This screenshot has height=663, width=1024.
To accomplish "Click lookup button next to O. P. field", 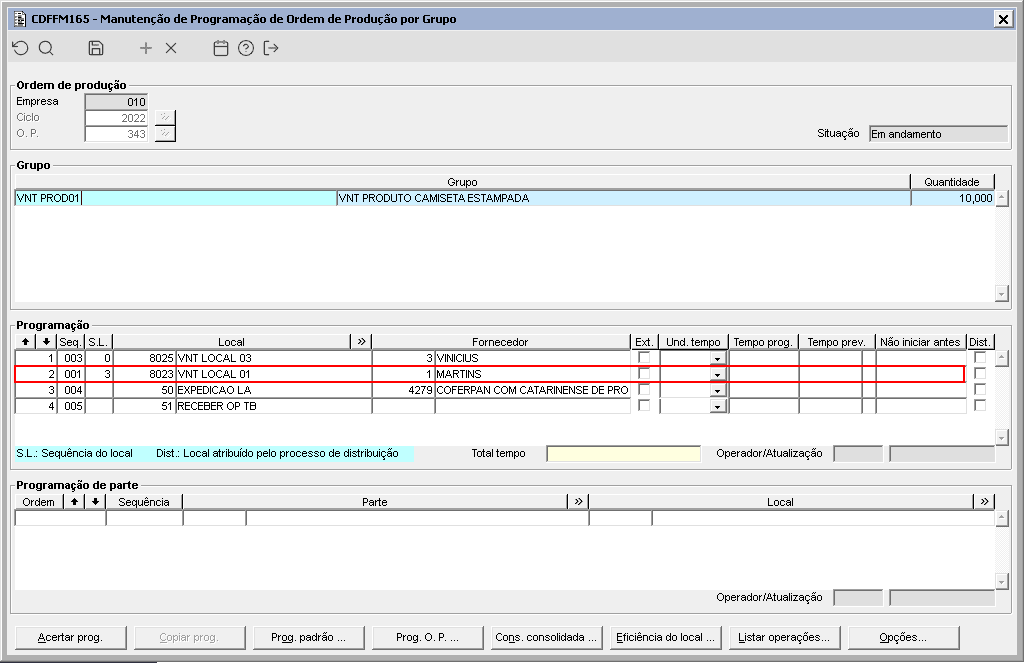I will (x=165, y=133).
